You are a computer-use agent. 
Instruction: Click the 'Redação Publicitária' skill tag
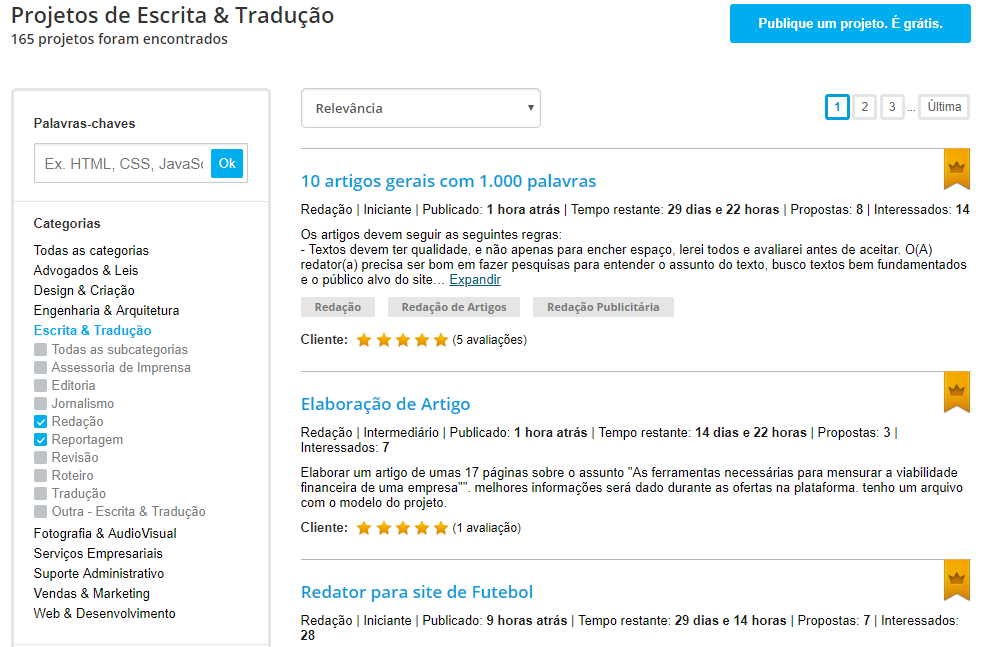coord(603,307)
